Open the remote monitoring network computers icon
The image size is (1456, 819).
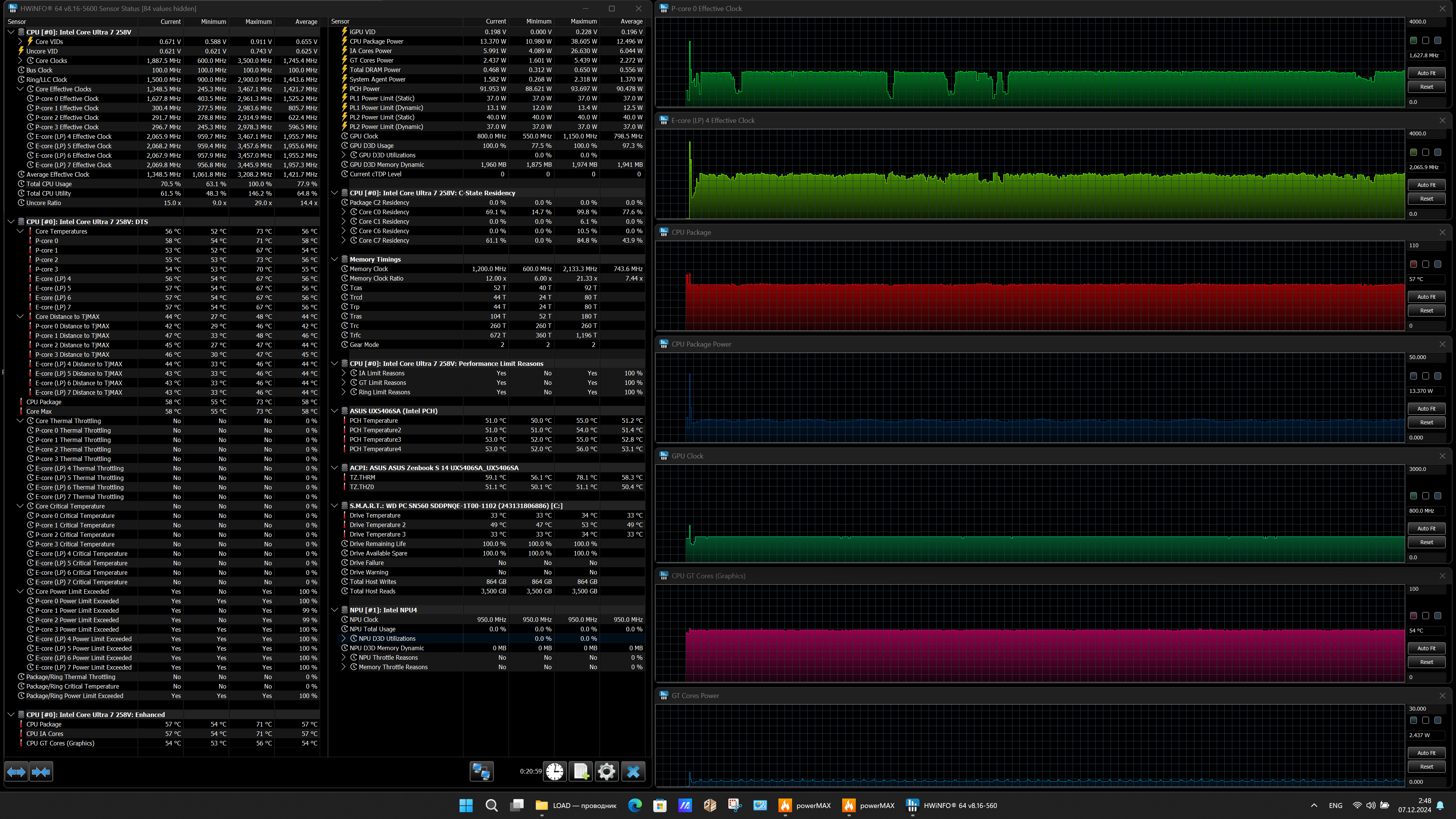tap(481, 772)
